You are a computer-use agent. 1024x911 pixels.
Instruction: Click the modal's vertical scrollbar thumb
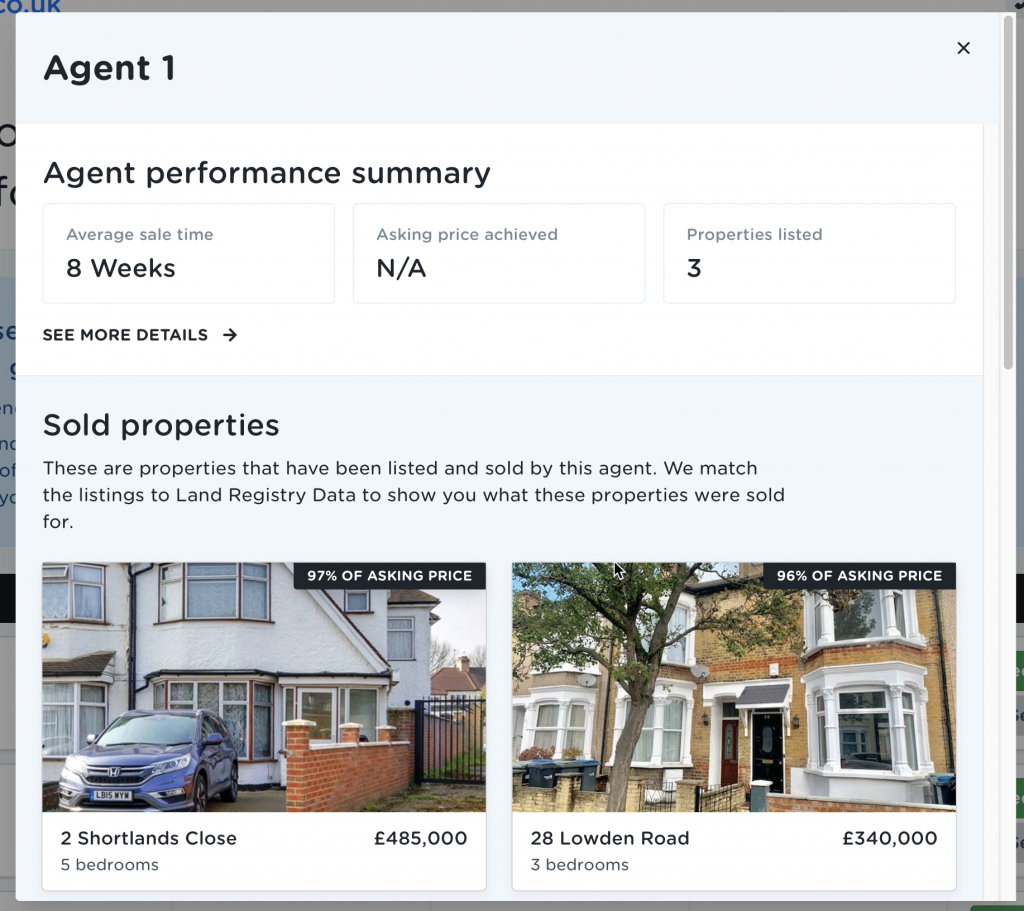pos(1008,193)
